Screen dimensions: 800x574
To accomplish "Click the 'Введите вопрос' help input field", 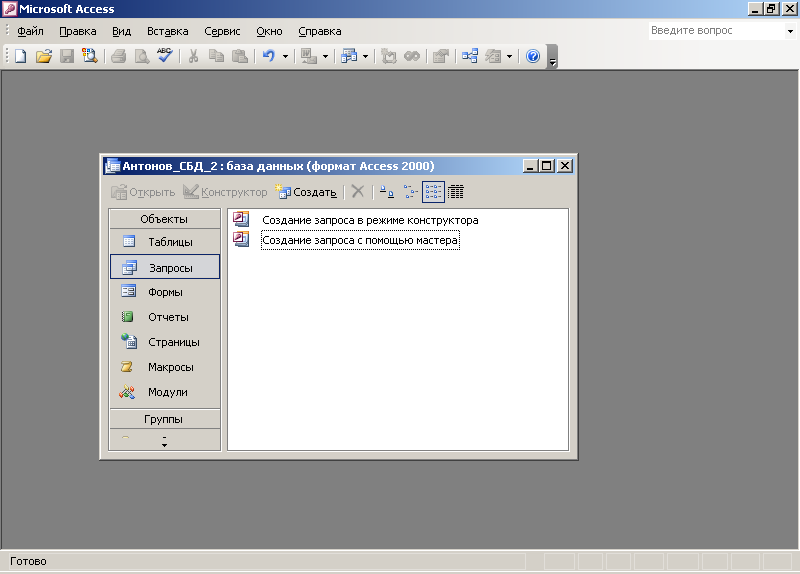I will point(717,31).
